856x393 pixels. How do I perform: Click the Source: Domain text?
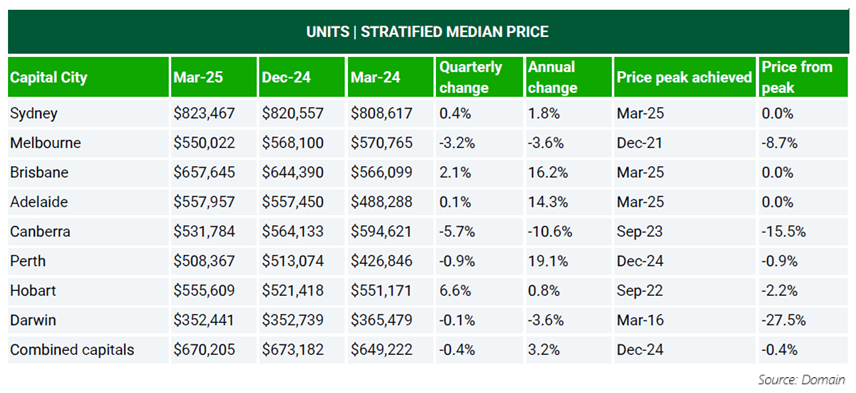[x=802, y=379]
